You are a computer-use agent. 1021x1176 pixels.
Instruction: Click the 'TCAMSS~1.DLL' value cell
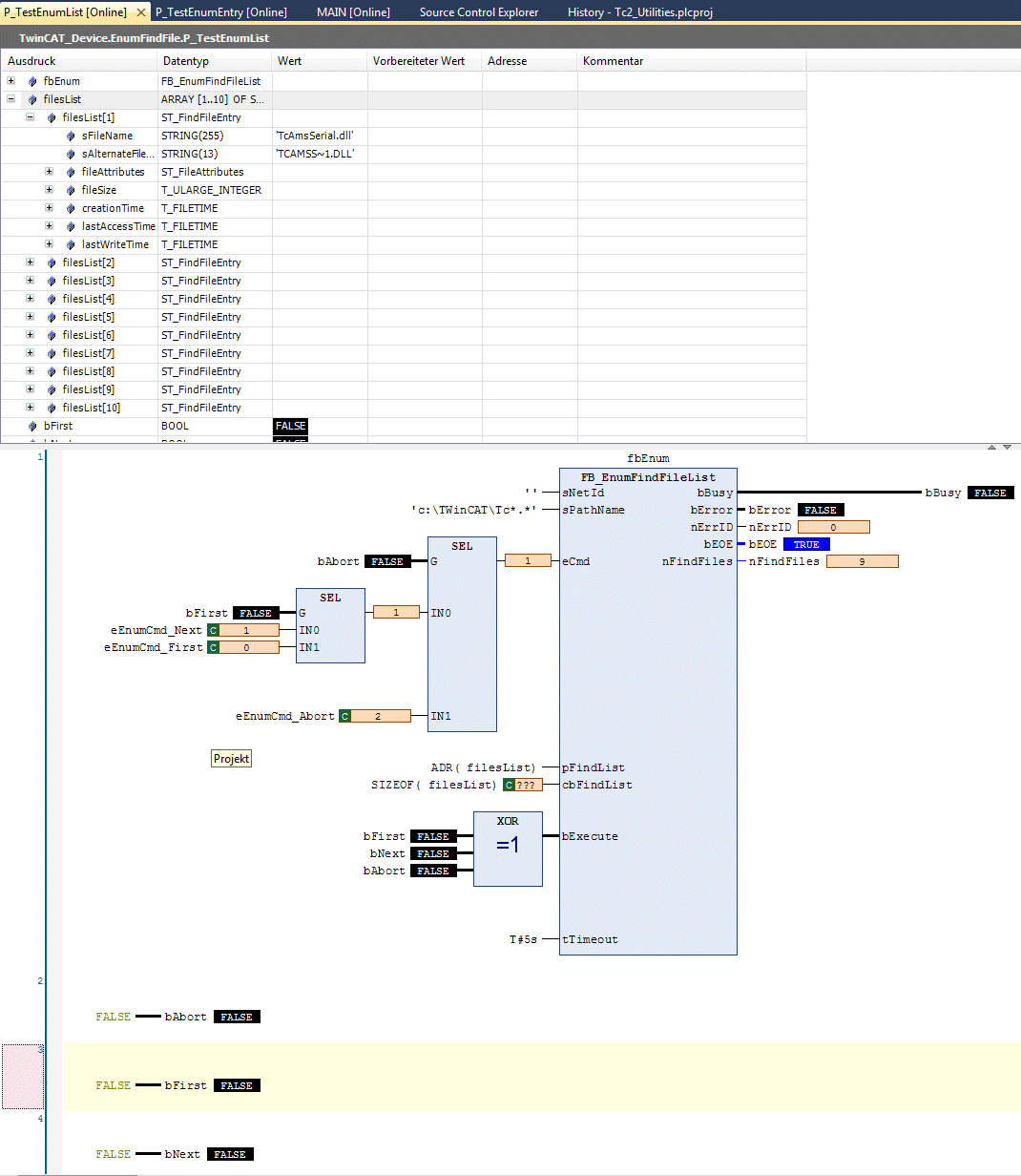pos(320,154)
